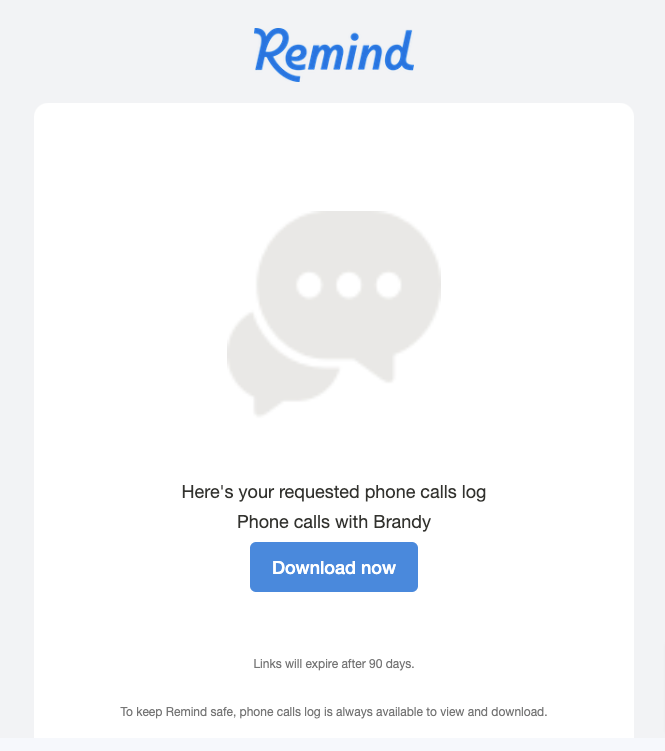Click the middle dot in the chat bubble

(x=349, y=285)
